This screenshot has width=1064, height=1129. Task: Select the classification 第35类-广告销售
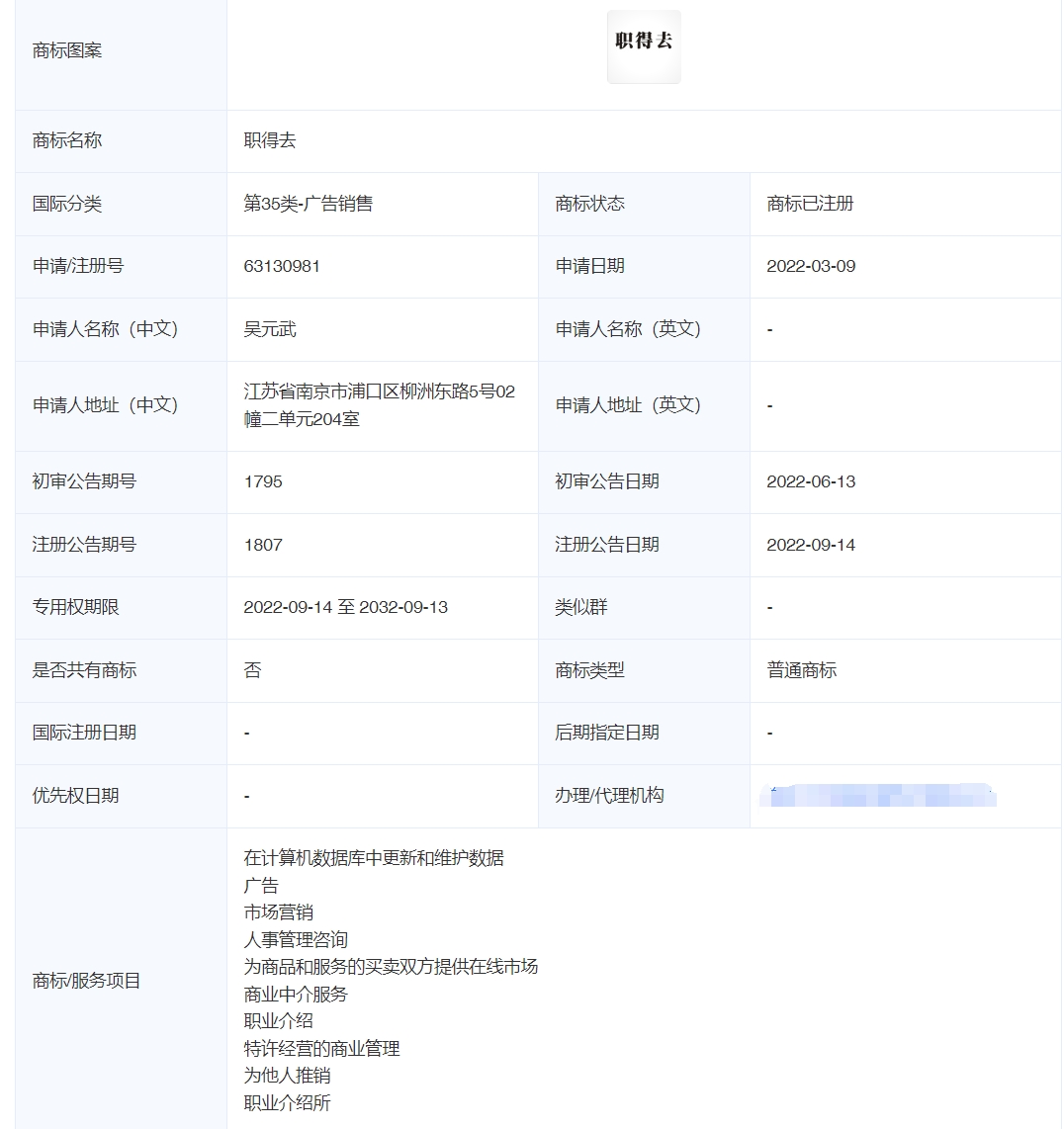307,204
